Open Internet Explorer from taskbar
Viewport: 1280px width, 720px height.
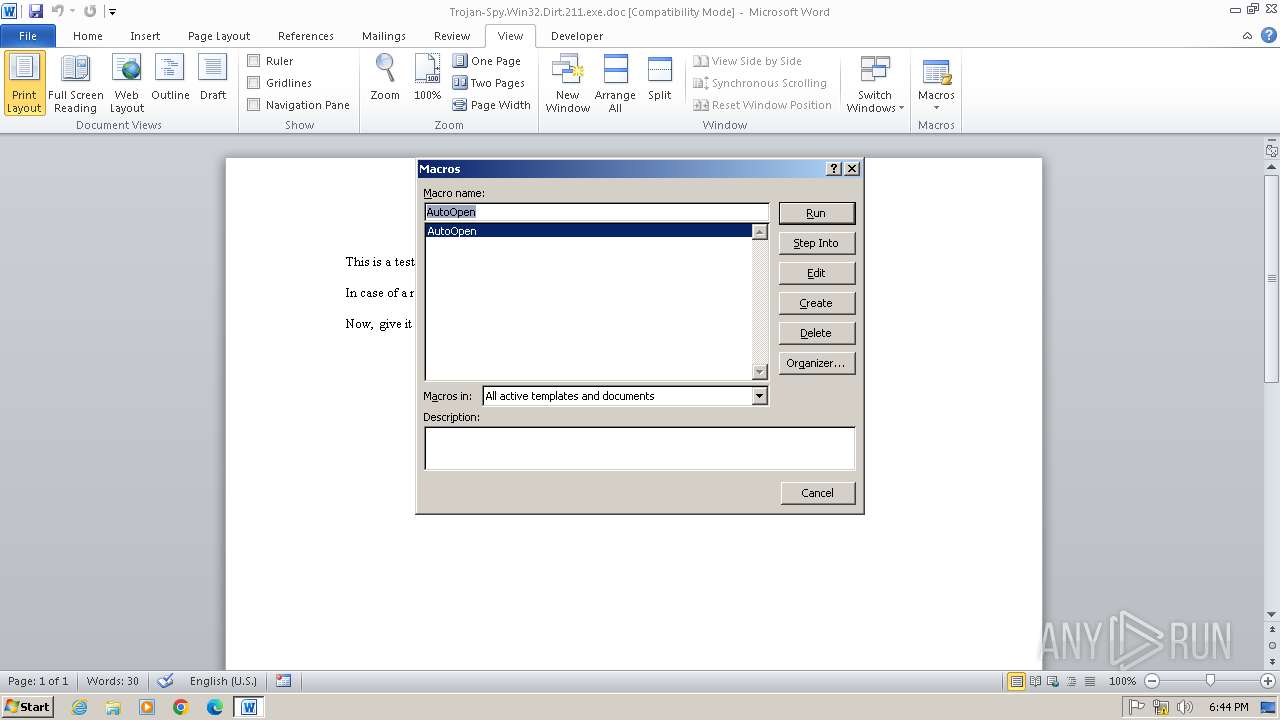click(x=79, y=707)
